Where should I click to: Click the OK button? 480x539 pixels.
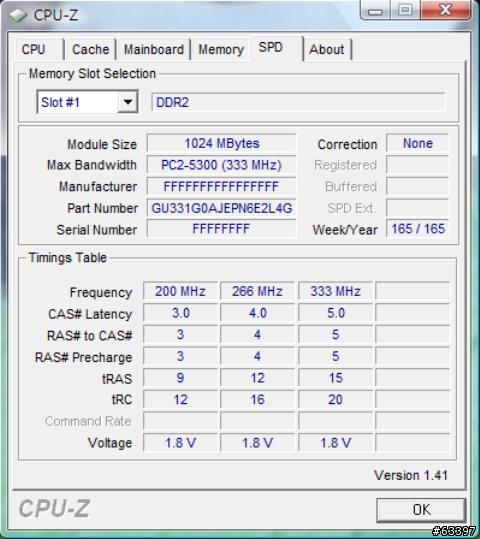coord(421,509)
